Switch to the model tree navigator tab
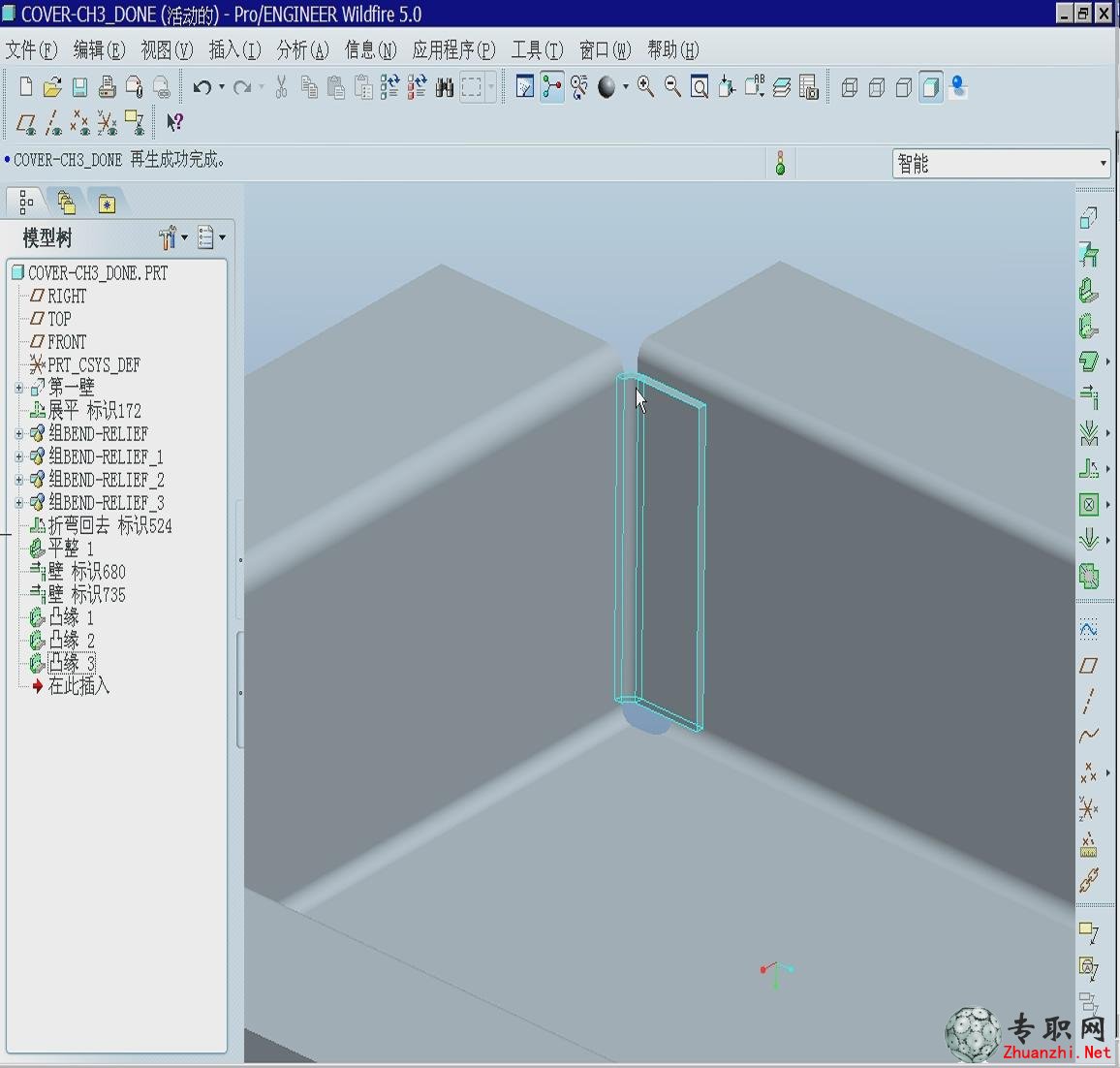1120x1068 pixels. click(26, 203)
